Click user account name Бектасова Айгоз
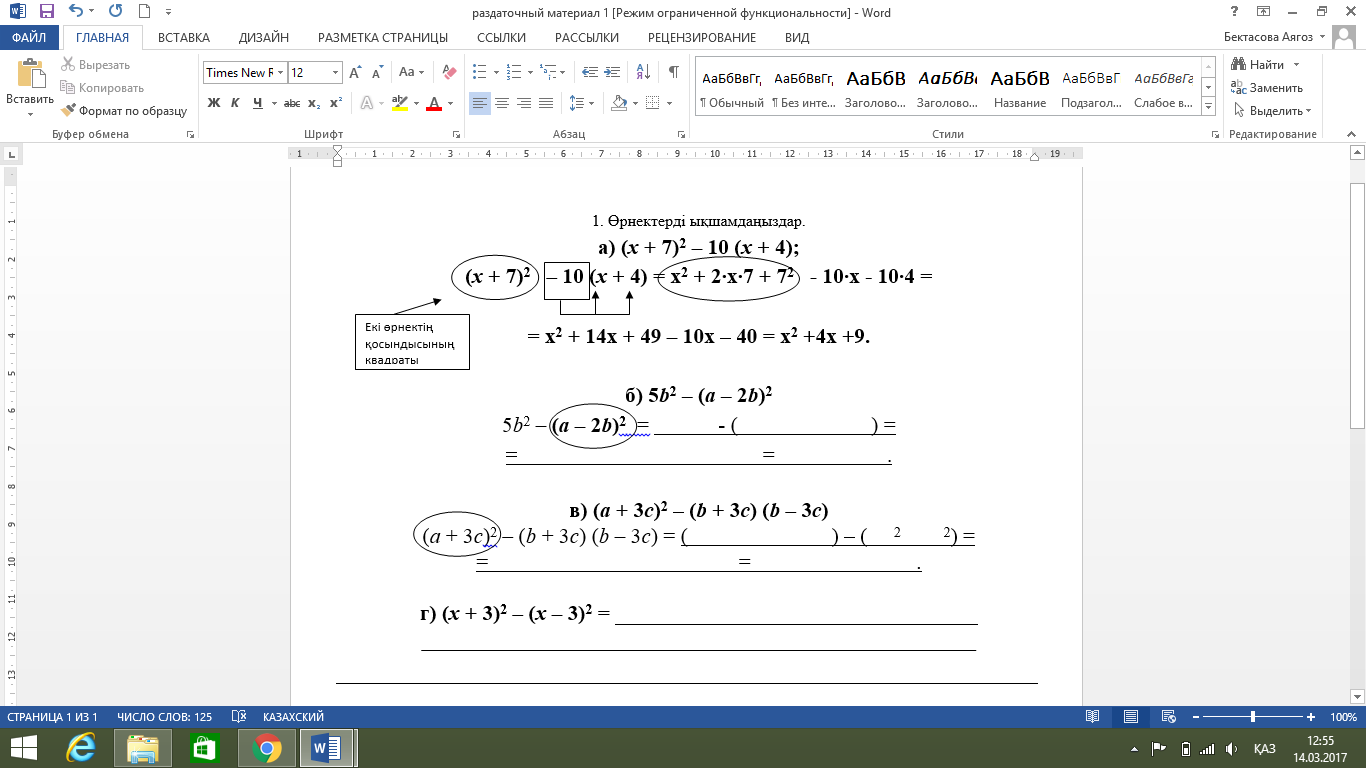The image size is (1366, 768). click(1270, 38)
